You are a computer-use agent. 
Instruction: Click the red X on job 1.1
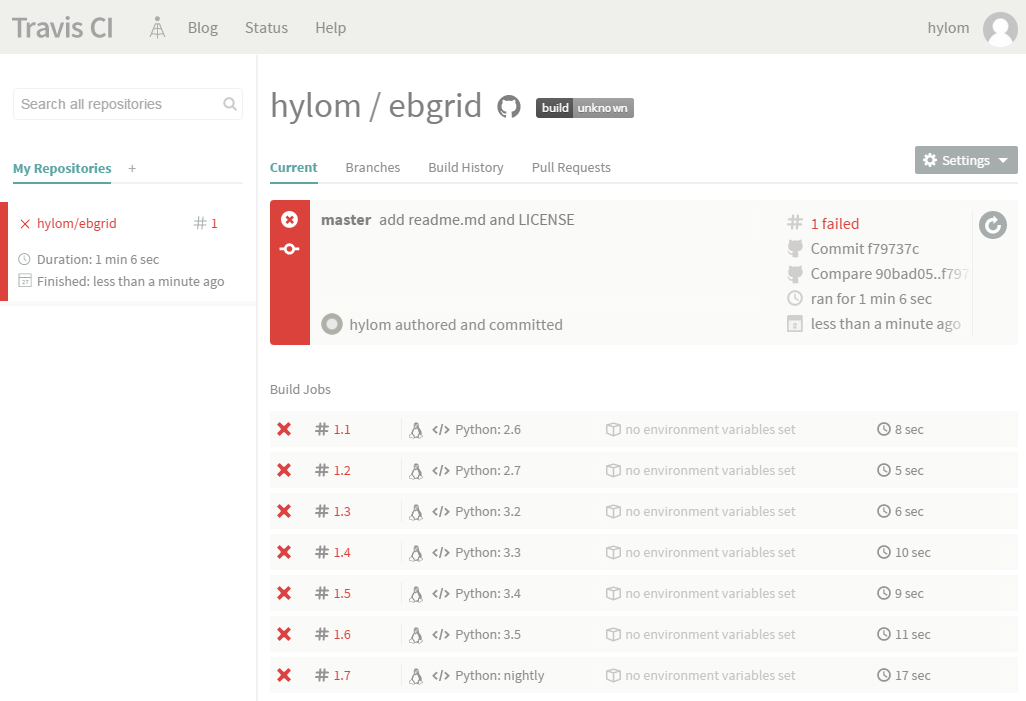tap(284, 429)
